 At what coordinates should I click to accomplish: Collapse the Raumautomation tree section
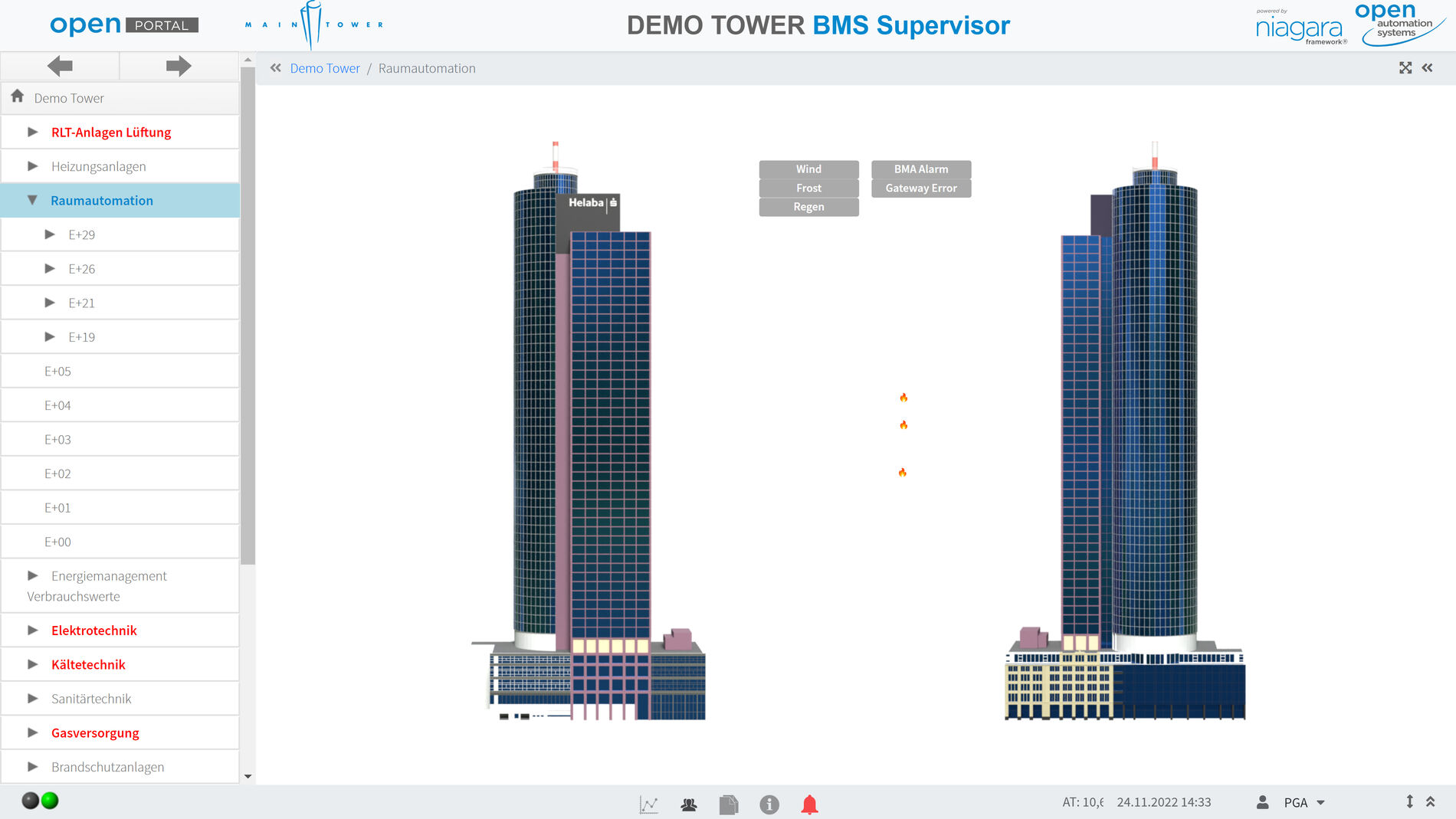(32, 200)
